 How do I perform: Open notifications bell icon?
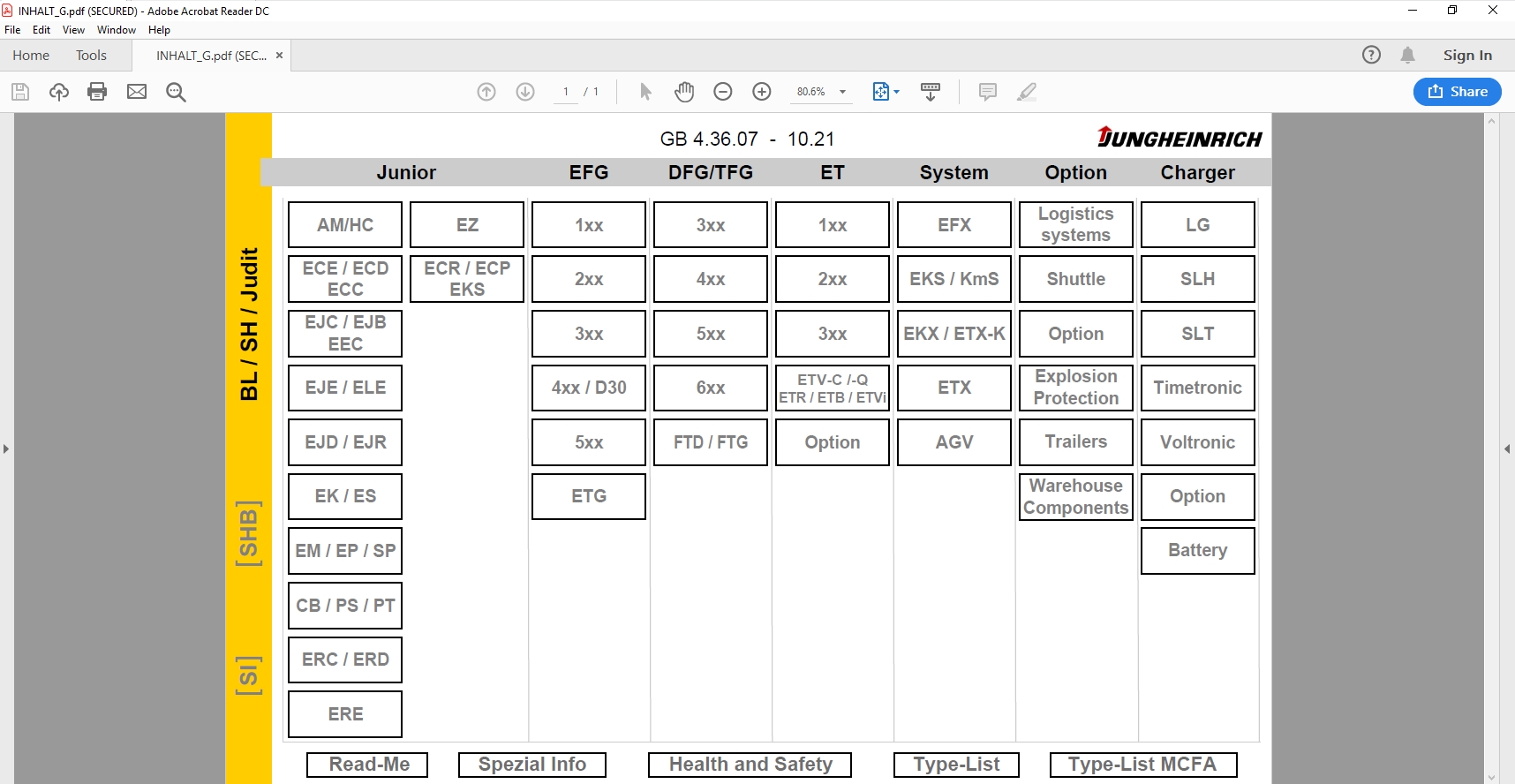(1408, 55)
